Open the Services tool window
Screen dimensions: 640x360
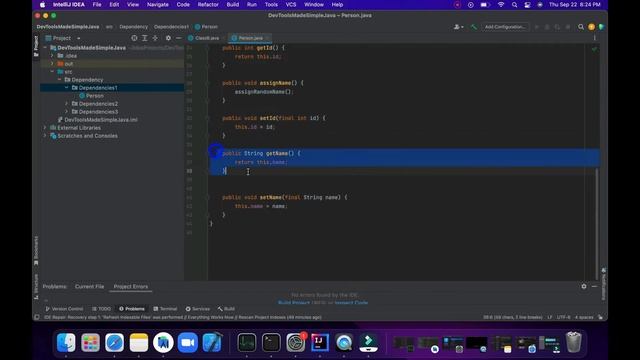[x=198, y=309]
